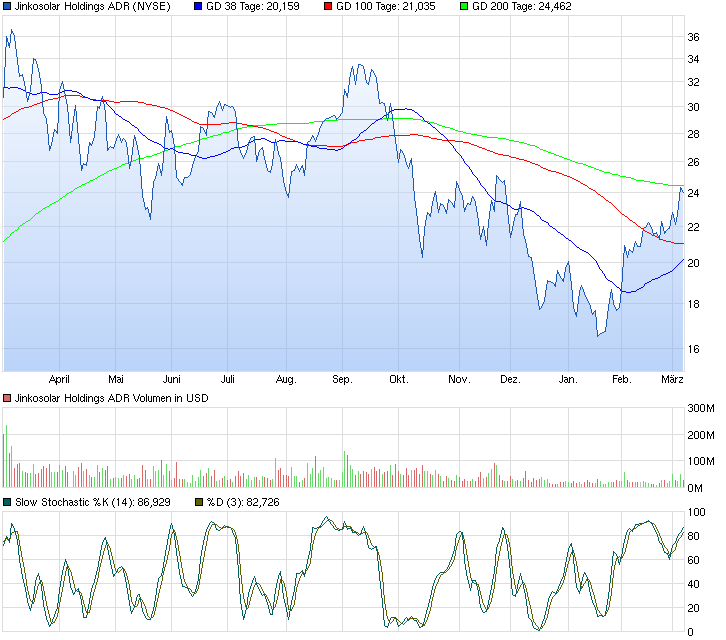
Task: Select the '%D (3): 82,726' label
Action: pyautogui.click(x=243, y=502)
